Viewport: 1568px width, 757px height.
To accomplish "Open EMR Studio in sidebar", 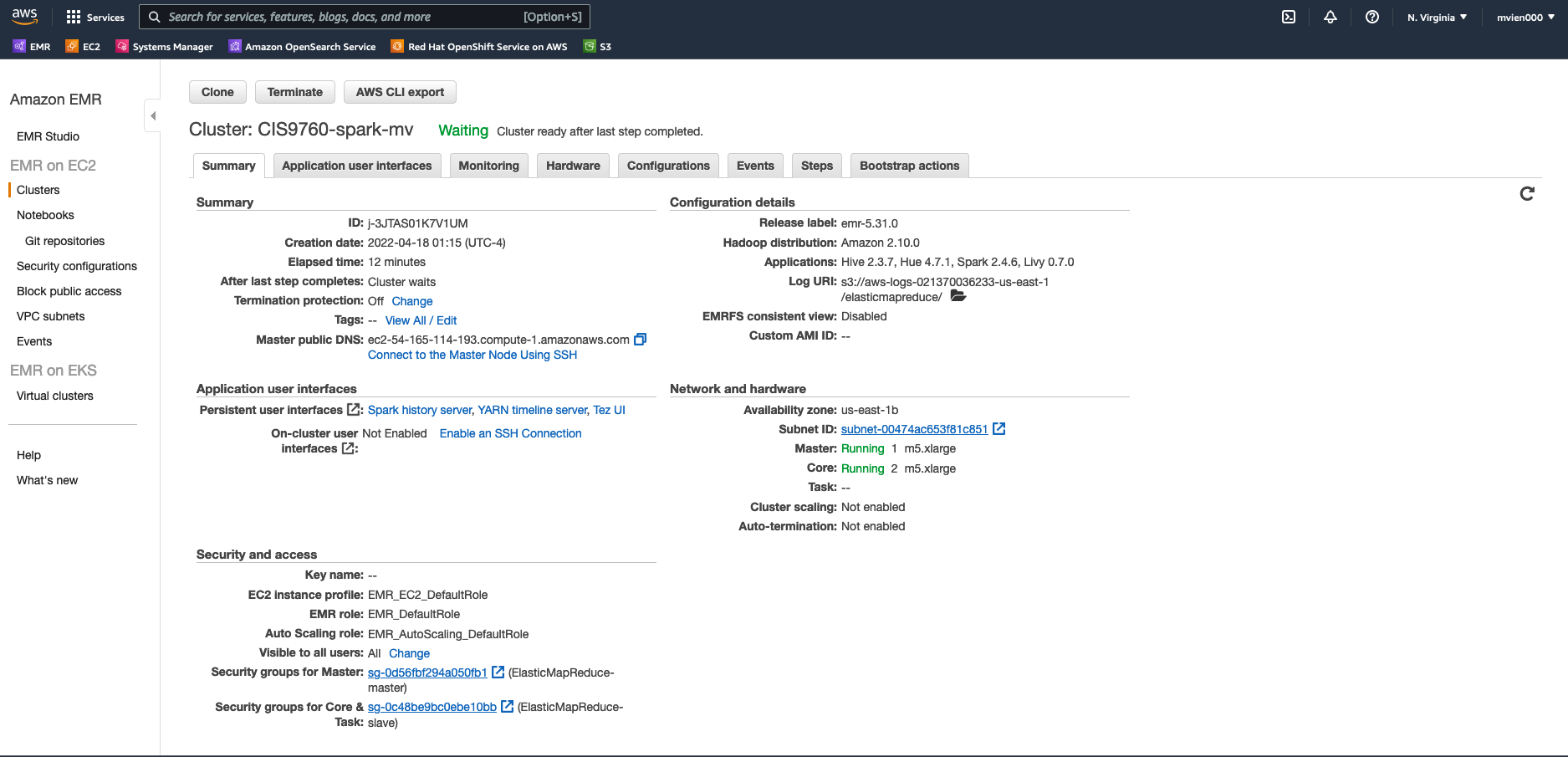I will pyautogui.click(x=48, y=136).
